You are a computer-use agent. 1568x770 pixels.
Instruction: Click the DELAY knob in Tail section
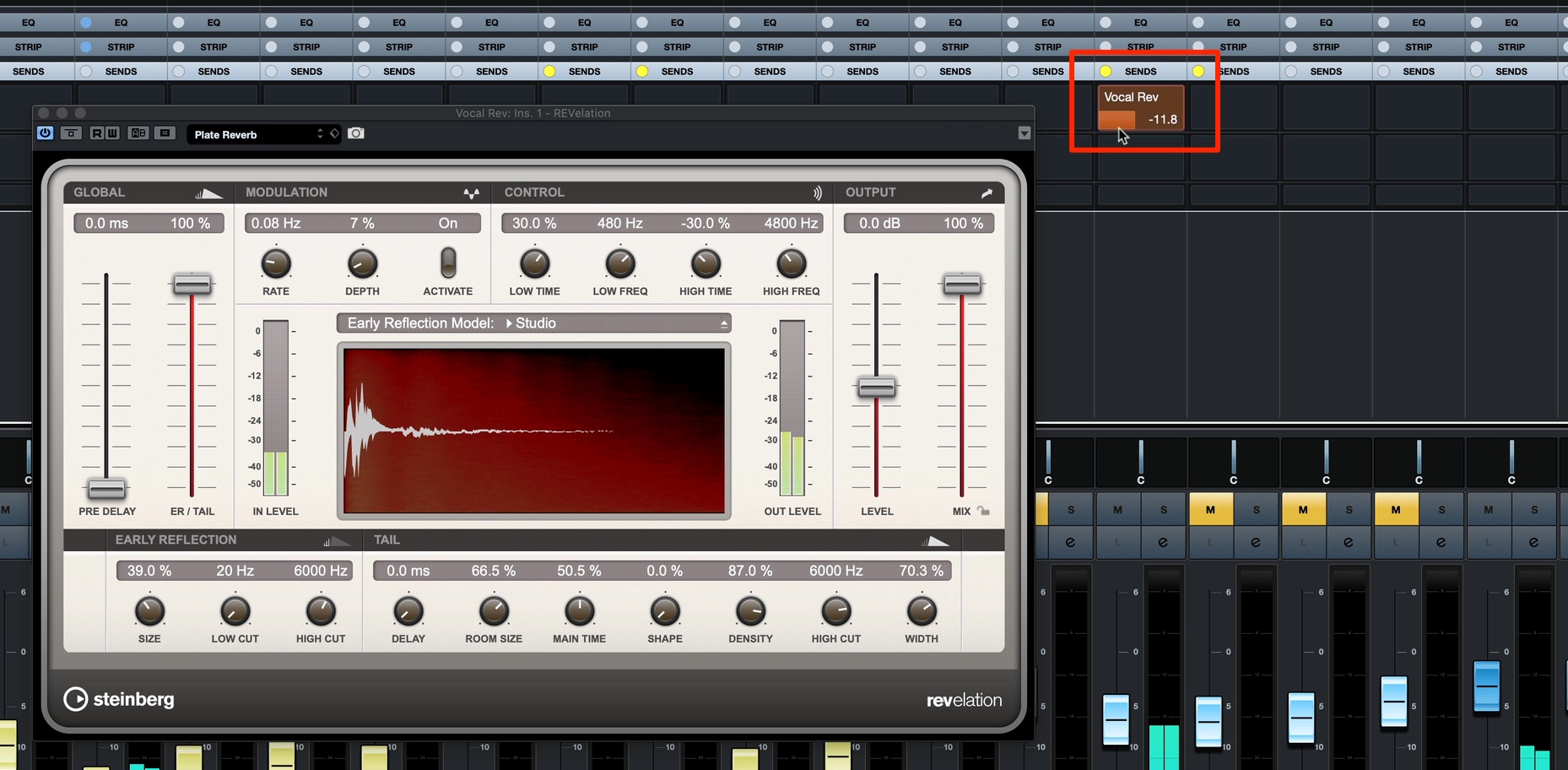408,610
